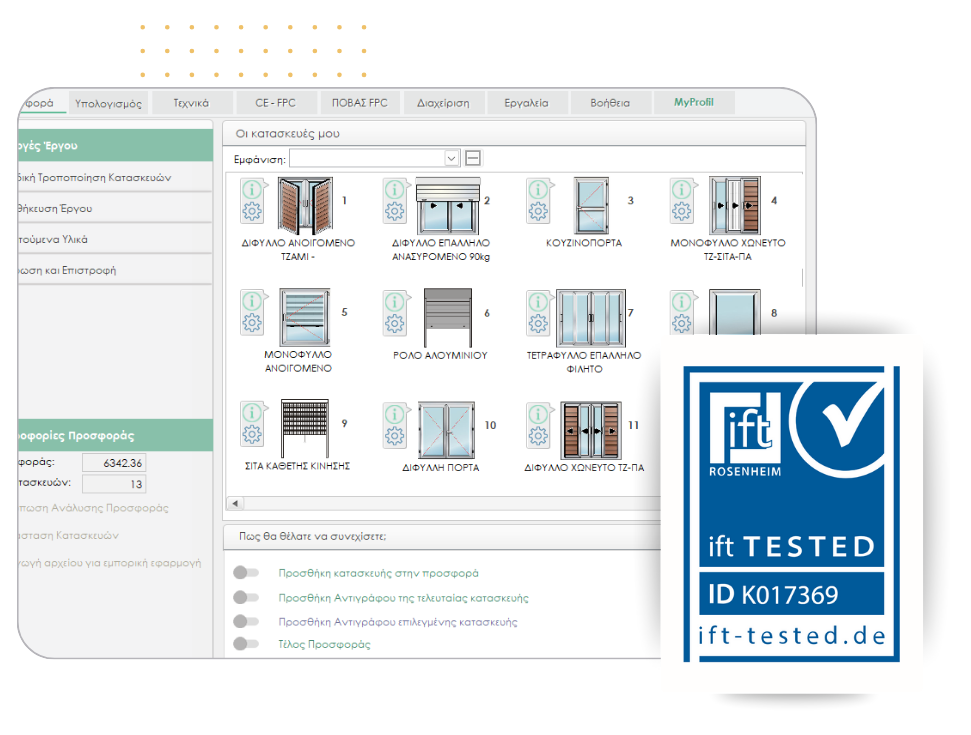Click the minus box beside Εμφάνιση dropdown

(x=473, y=158)
